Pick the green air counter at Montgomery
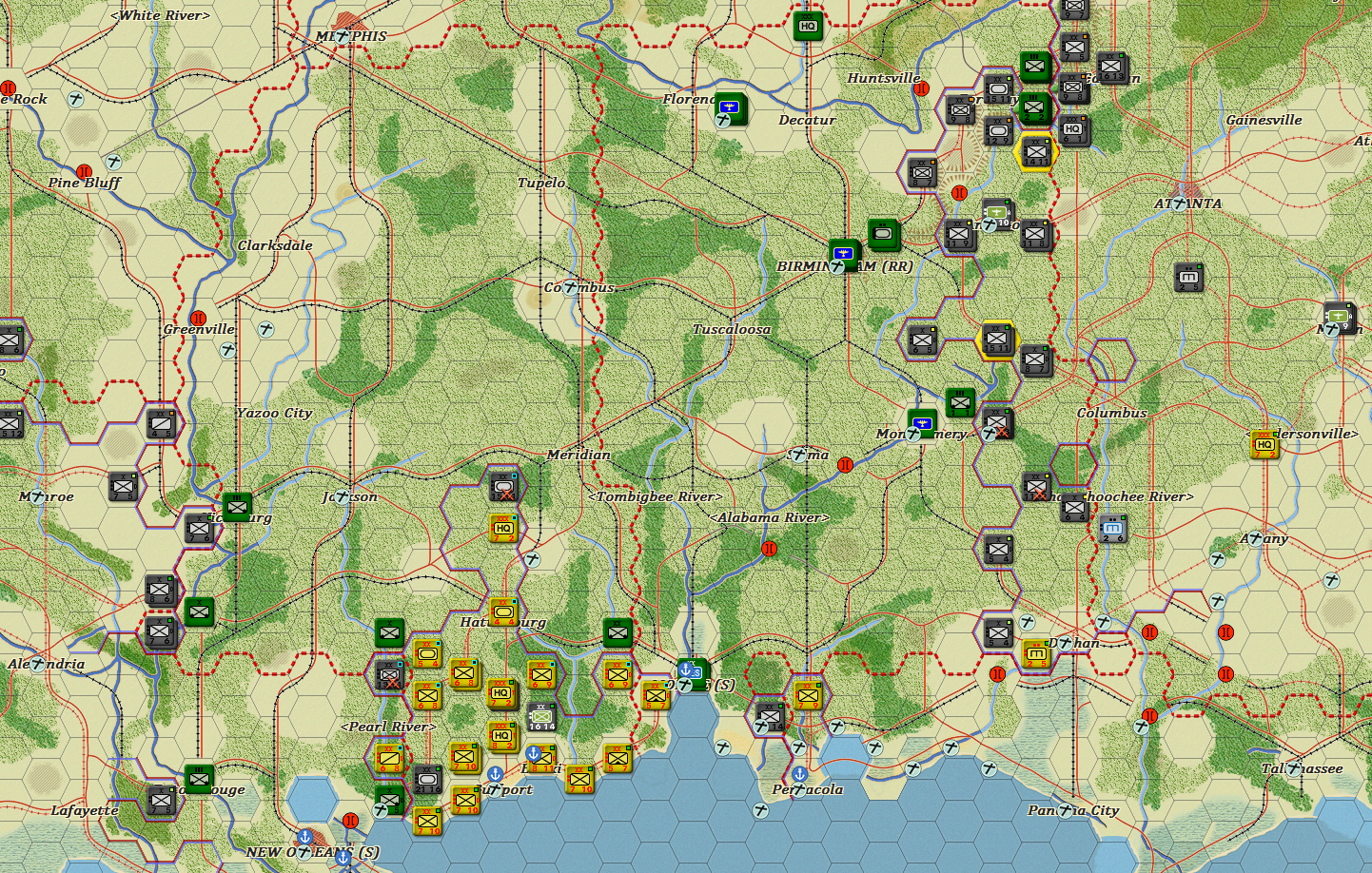The image size is (1372, 873). pyautogui.click(x=922, y=422)
